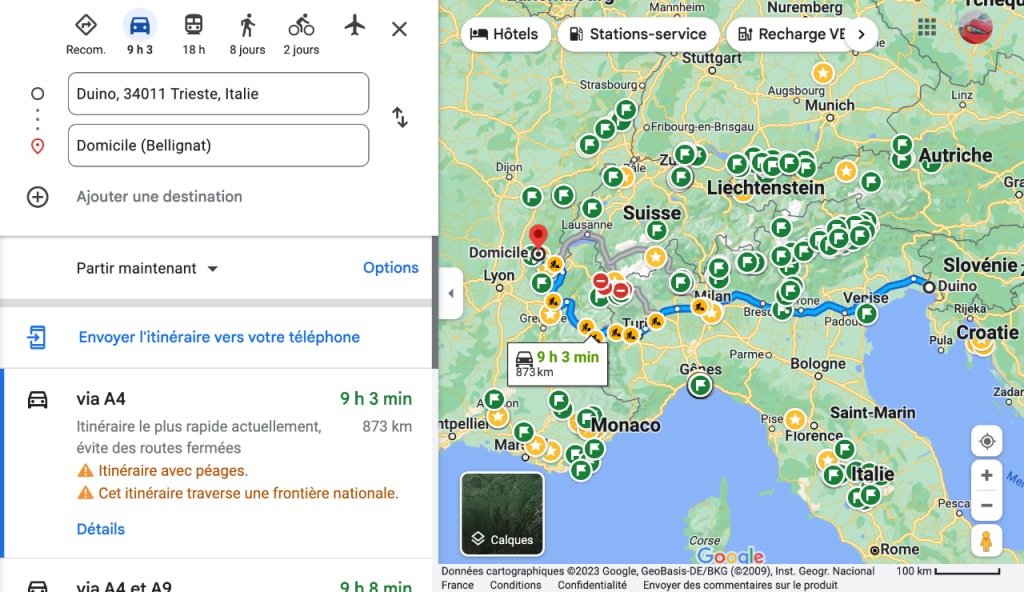
Task: Edit the Domicile (Bellignat) destination field
Action: [218, 145]
